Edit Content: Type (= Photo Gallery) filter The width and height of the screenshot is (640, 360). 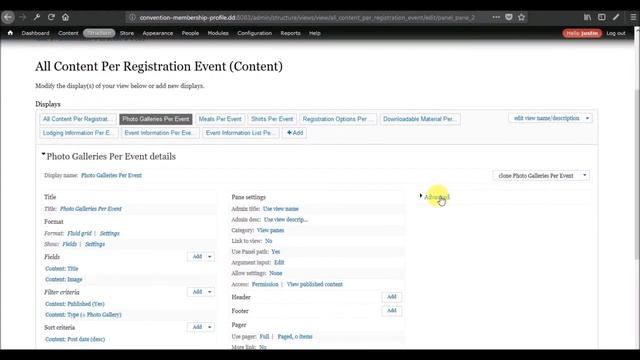point(83,315)
